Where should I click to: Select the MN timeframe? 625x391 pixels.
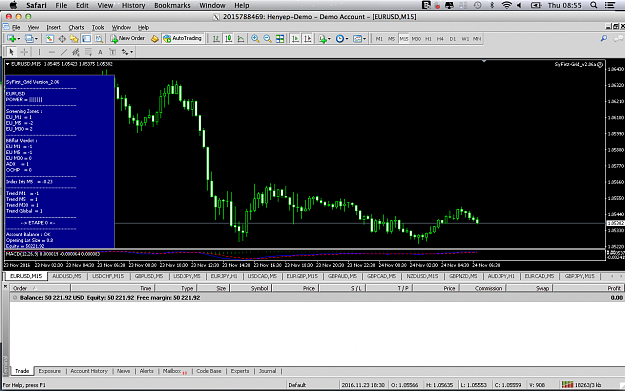[x=477, y=39]
